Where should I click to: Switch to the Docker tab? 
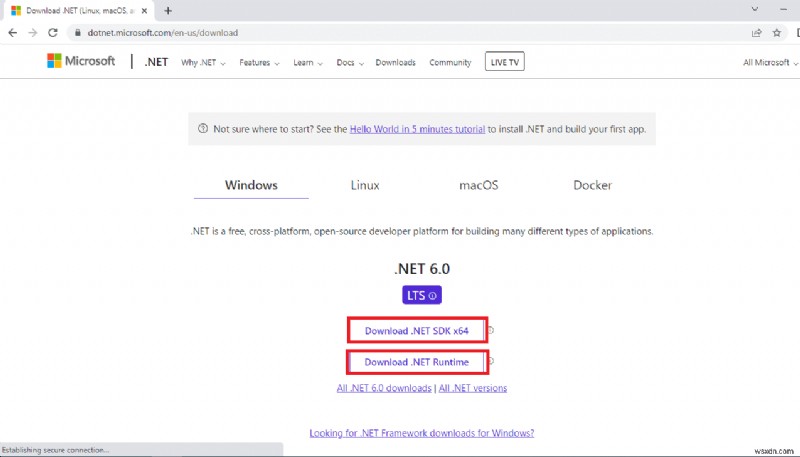[592, 185]
